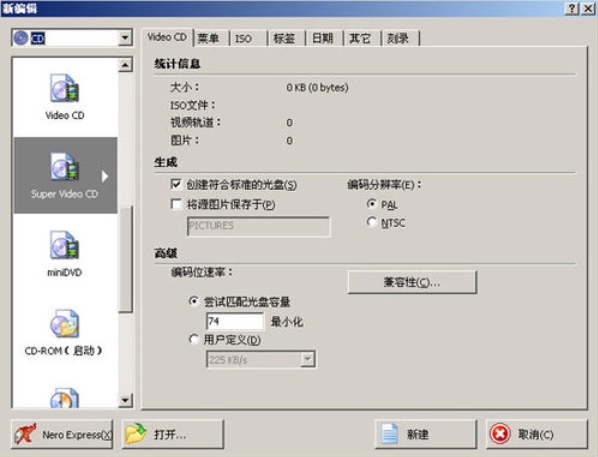Click the disc capacity field showing 74
The height and width of the screenshot is (457, 598).
(235, 321)
